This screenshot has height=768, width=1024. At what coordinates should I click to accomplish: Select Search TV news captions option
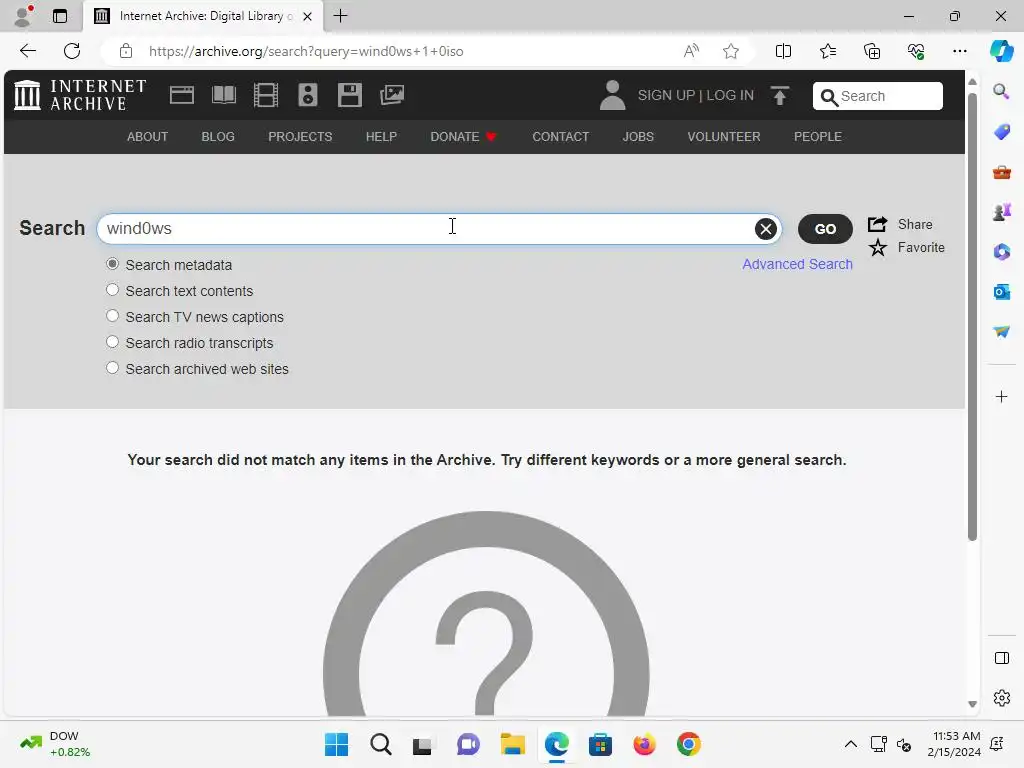click(112, 316)
